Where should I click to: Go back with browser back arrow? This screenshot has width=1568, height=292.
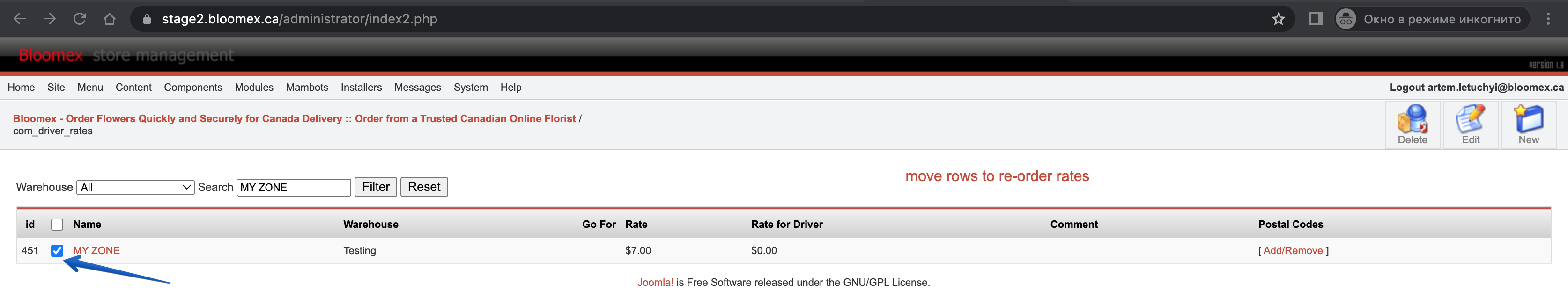click(20, 19)
